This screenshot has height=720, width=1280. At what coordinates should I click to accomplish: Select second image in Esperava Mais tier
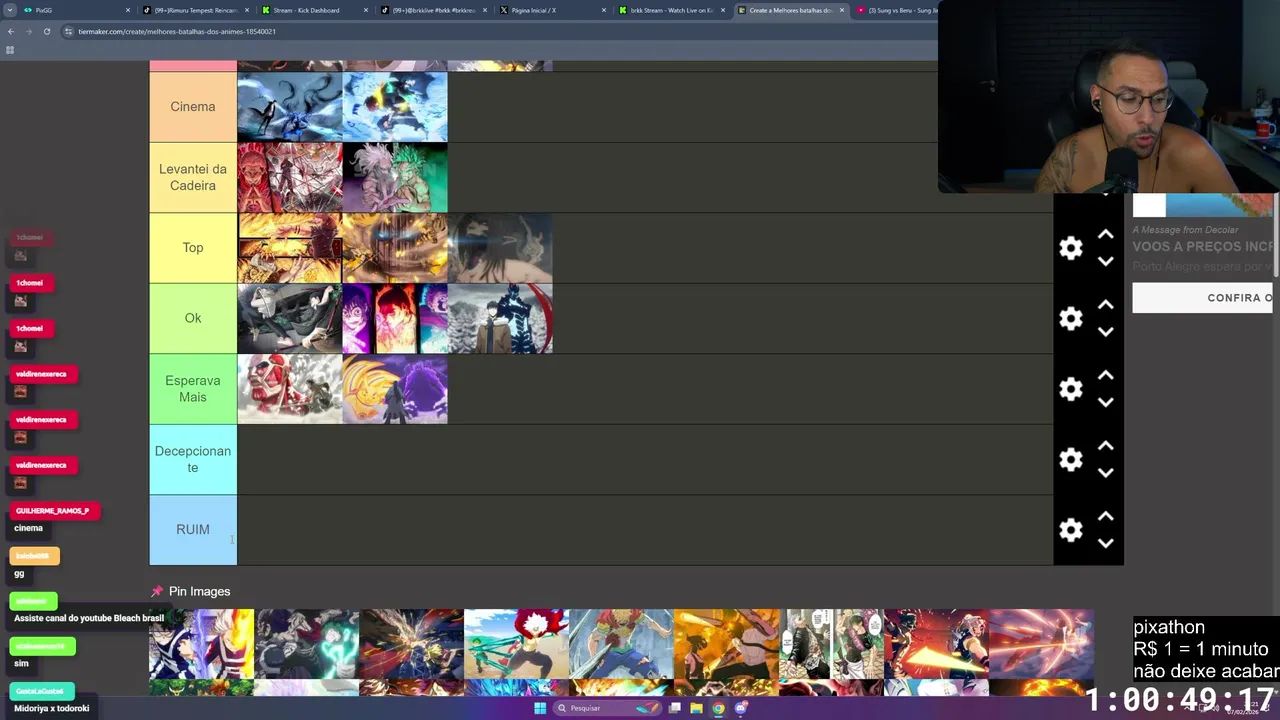[x=395, y=389]
